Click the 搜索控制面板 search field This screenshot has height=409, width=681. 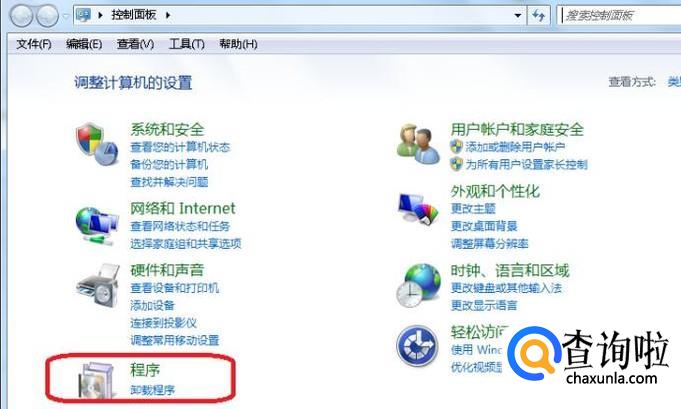pos(619,16)
